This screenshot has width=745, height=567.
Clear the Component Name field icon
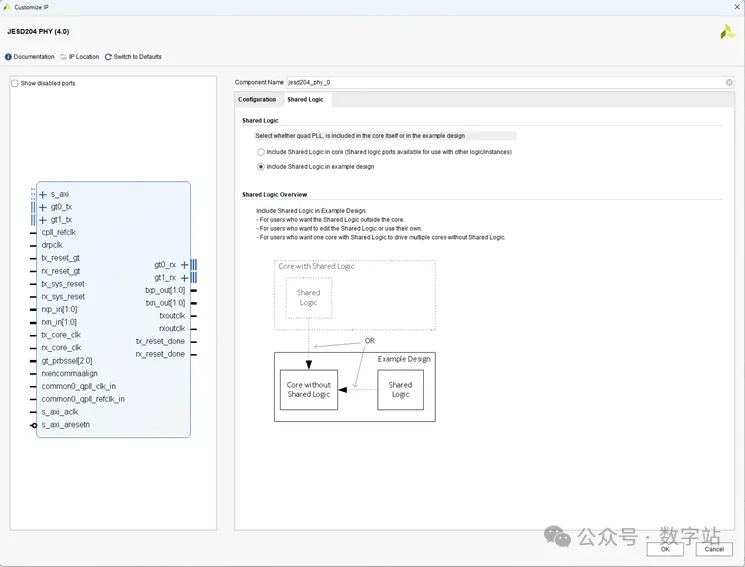[x=729, y=82]
